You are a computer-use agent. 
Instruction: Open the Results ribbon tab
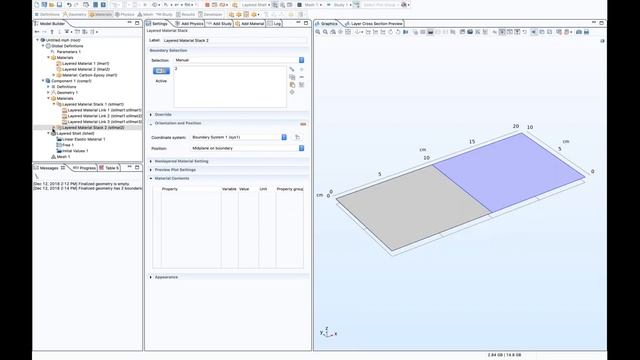tap(185, 14)
